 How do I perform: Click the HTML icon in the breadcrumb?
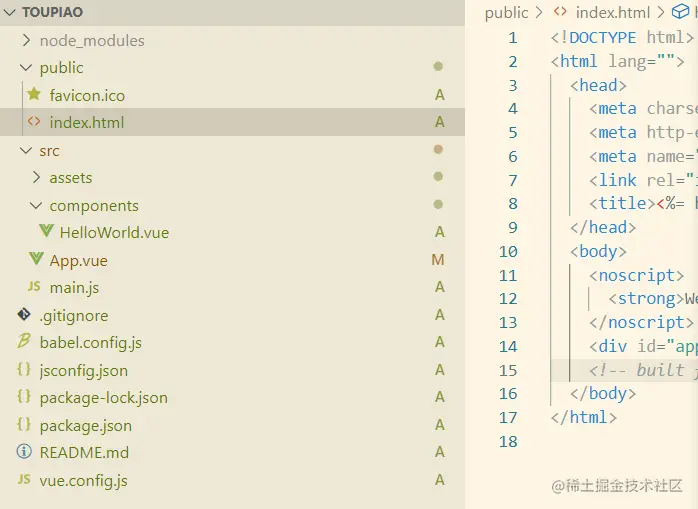(x=560, y=12)
